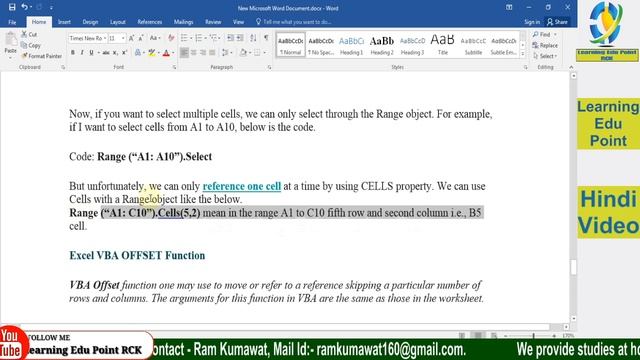This screenshot has width=640, height=360.
Task: Sort the selected text
Action: pyautogui.click(x=253, y=38)
